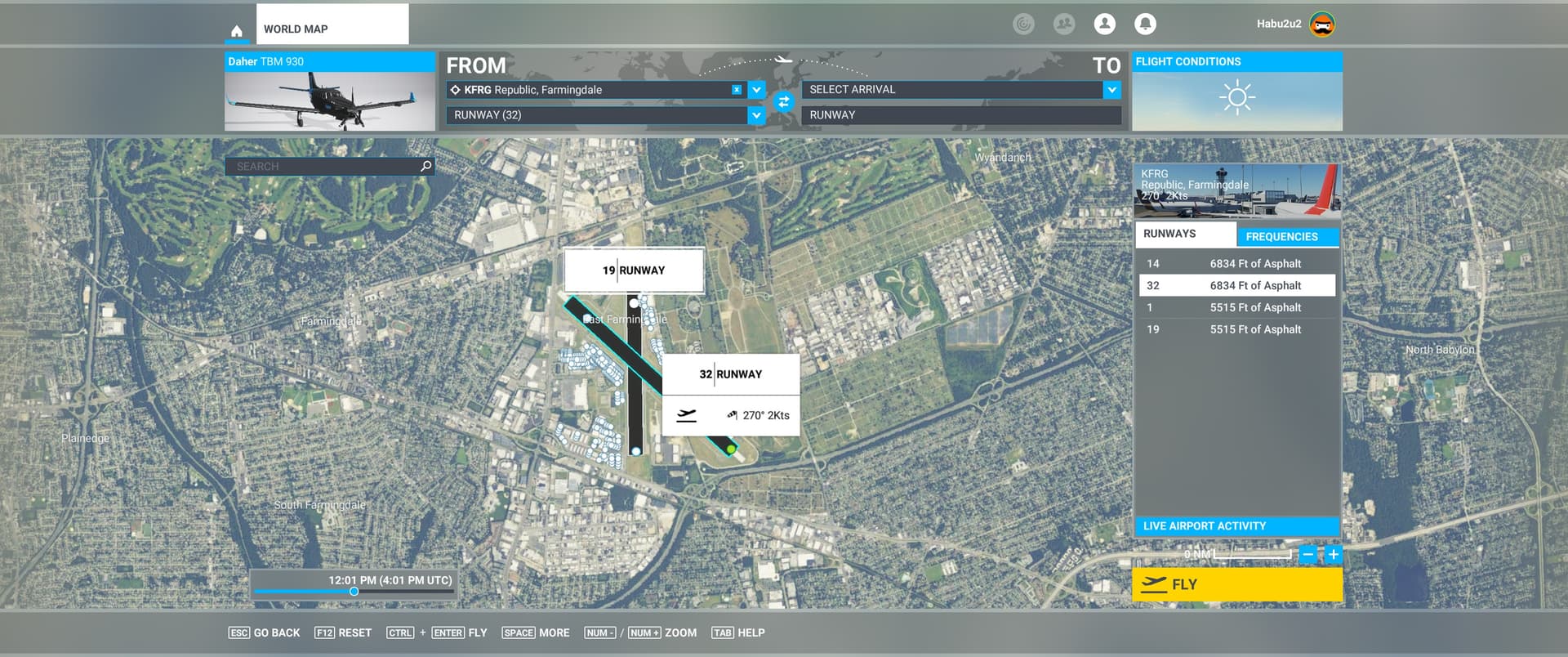This screenshot has height=657, width=1568.
Task: Swap departure and arrival airports
Action: tap(783, 101)
